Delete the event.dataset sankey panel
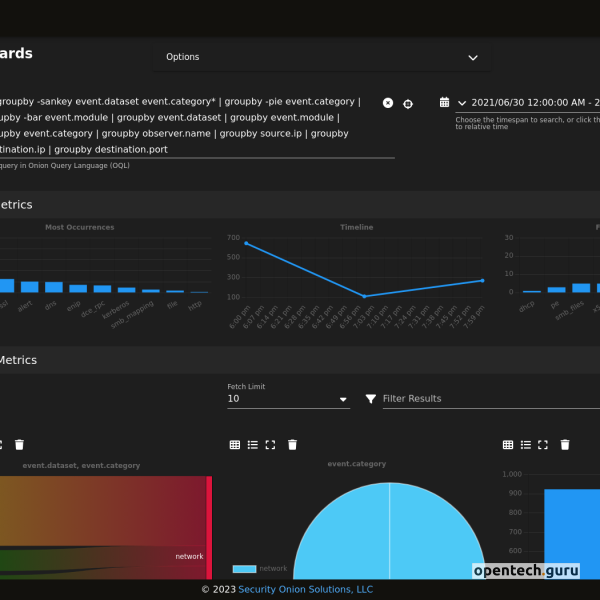The height and width of the screenshot is (600, 600). 19,445
